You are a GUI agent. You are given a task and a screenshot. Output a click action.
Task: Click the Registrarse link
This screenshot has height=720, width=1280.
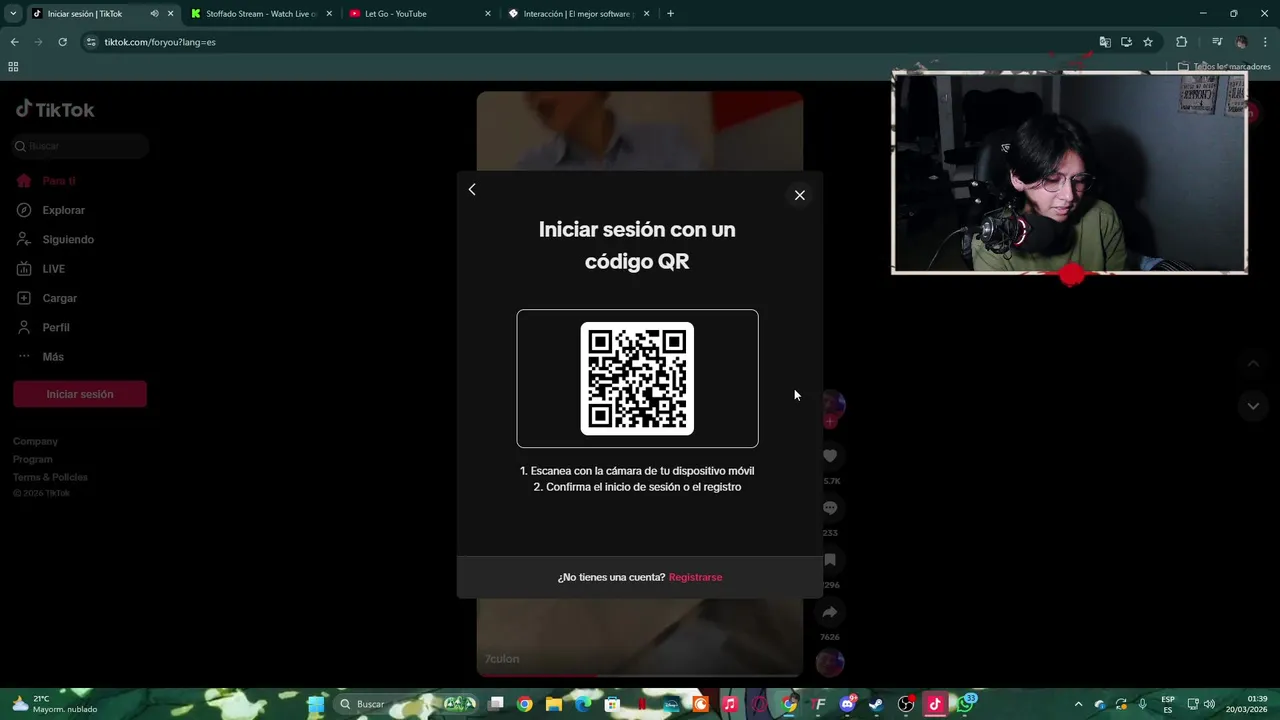pyautogui.click(x=695, y=577)
